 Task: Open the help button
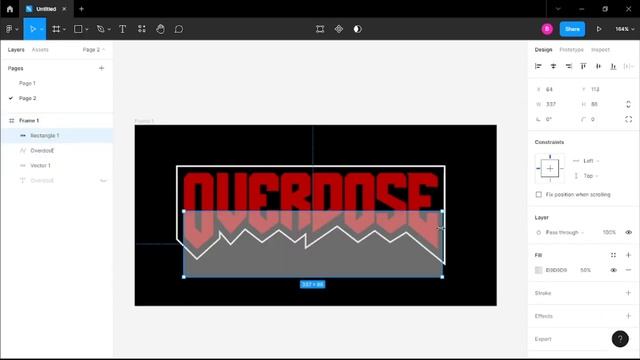click(x=620, y=338)
